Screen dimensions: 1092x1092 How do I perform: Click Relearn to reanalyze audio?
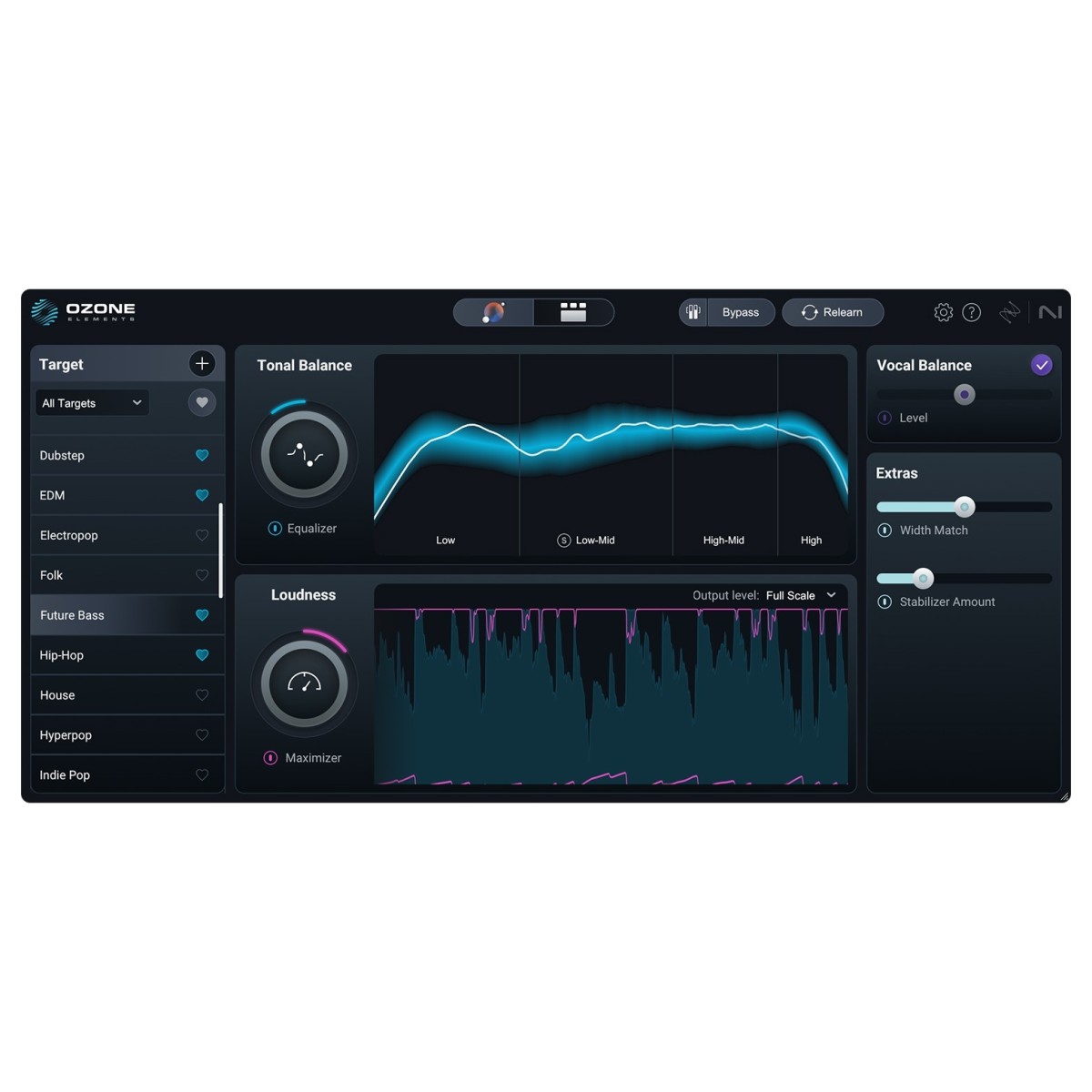click(x=833, y=312)
